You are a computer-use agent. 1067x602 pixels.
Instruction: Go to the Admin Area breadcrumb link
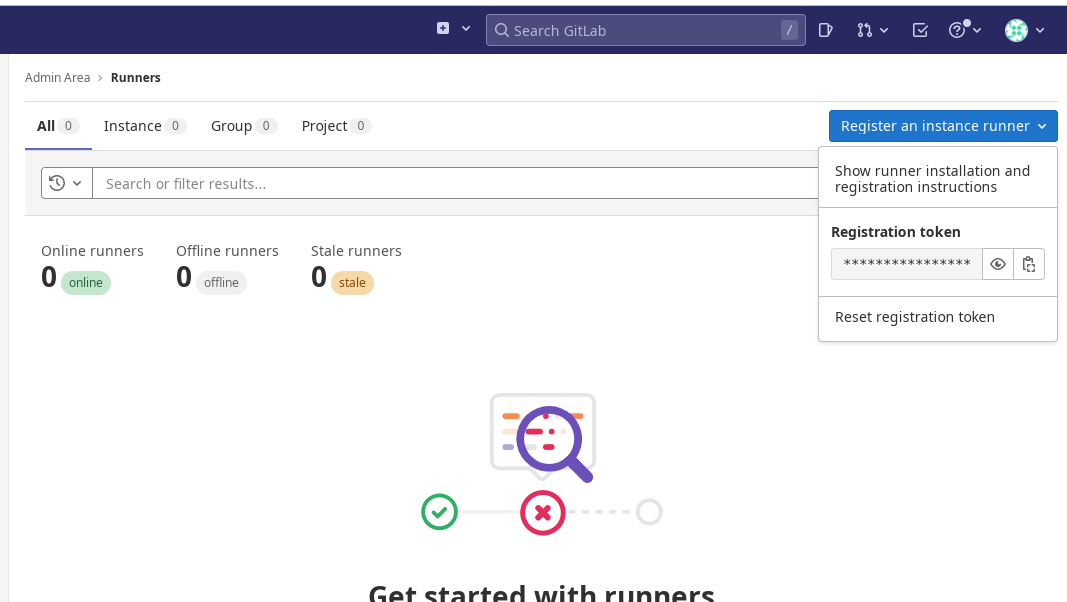[57, 77]
